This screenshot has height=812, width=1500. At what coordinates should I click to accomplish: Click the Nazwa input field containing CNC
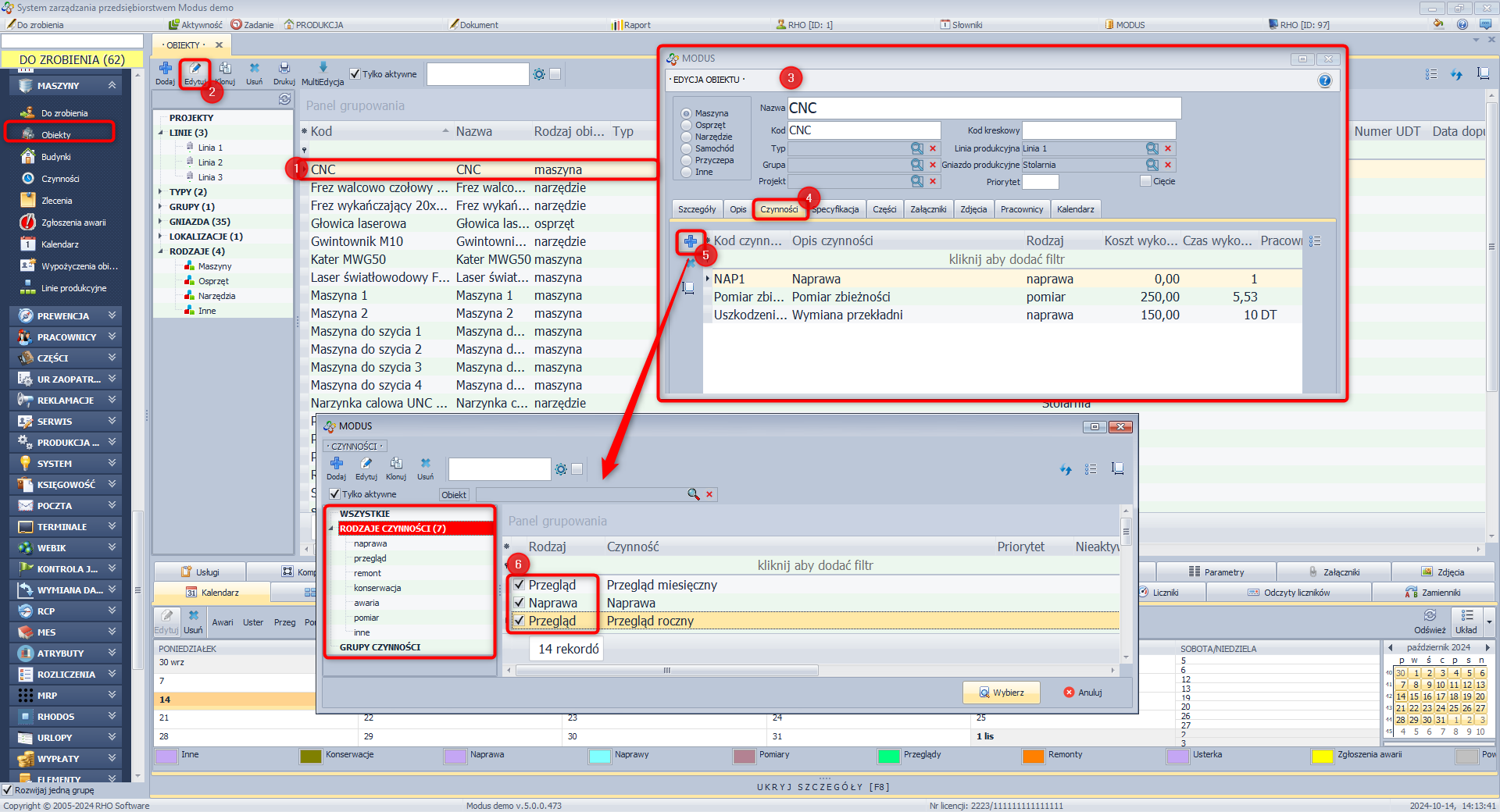pyautogui.click(x=983, y=108)
